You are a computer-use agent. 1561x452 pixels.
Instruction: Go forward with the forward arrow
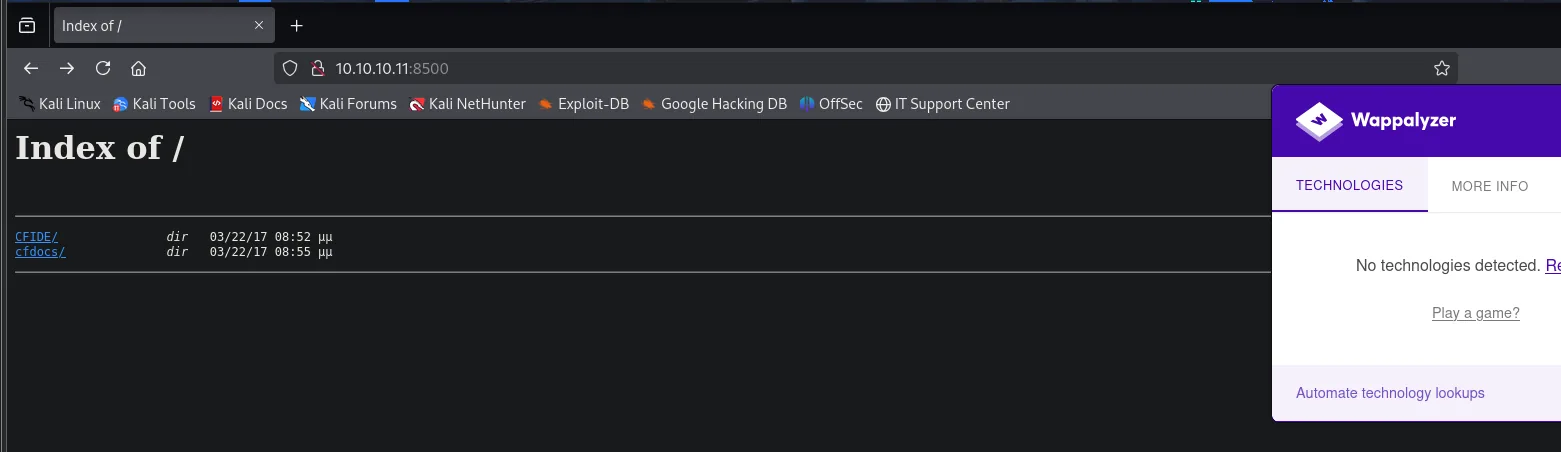(67, 68)
